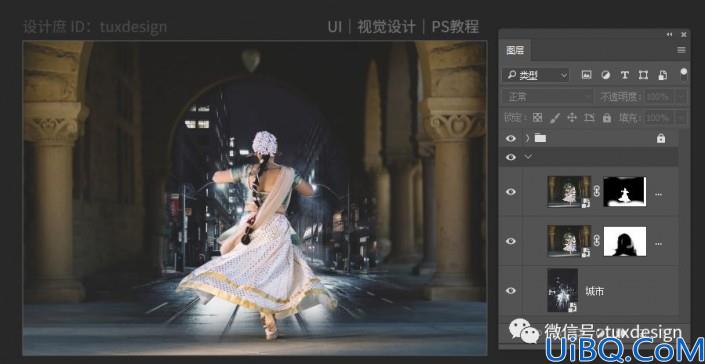Expand the locked folder group
This screenshot has height=364, width=705.
[527, 138]
